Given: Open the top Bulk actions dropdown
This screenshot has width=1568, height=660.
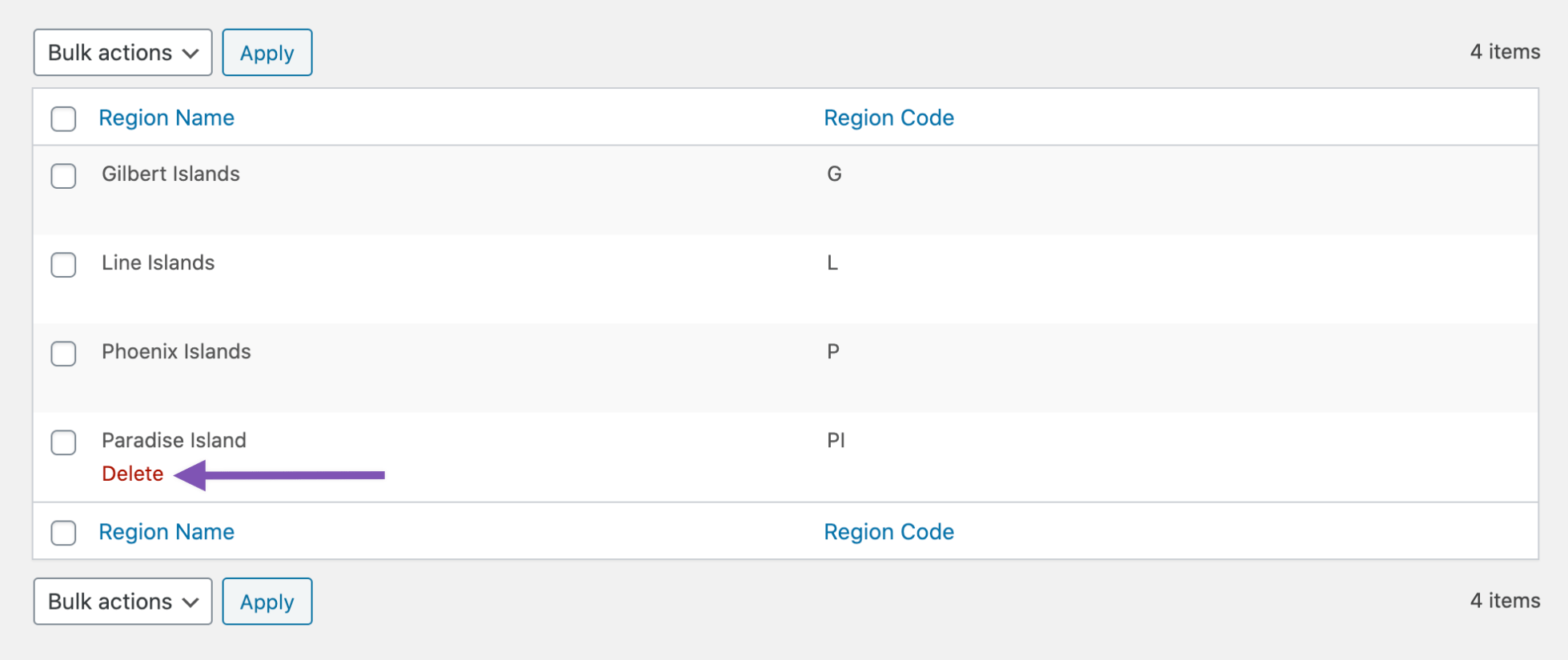Looking at the screenshot, I should tap(122, 52).
